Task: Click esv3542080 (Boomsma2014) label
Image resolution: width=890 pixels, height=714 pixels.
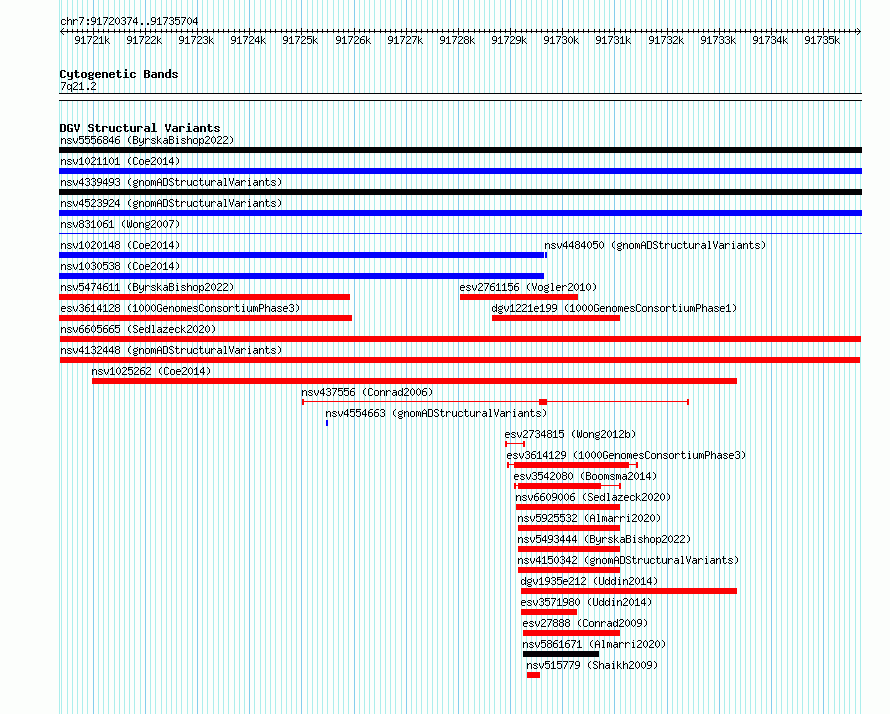Action: [585, 476]
